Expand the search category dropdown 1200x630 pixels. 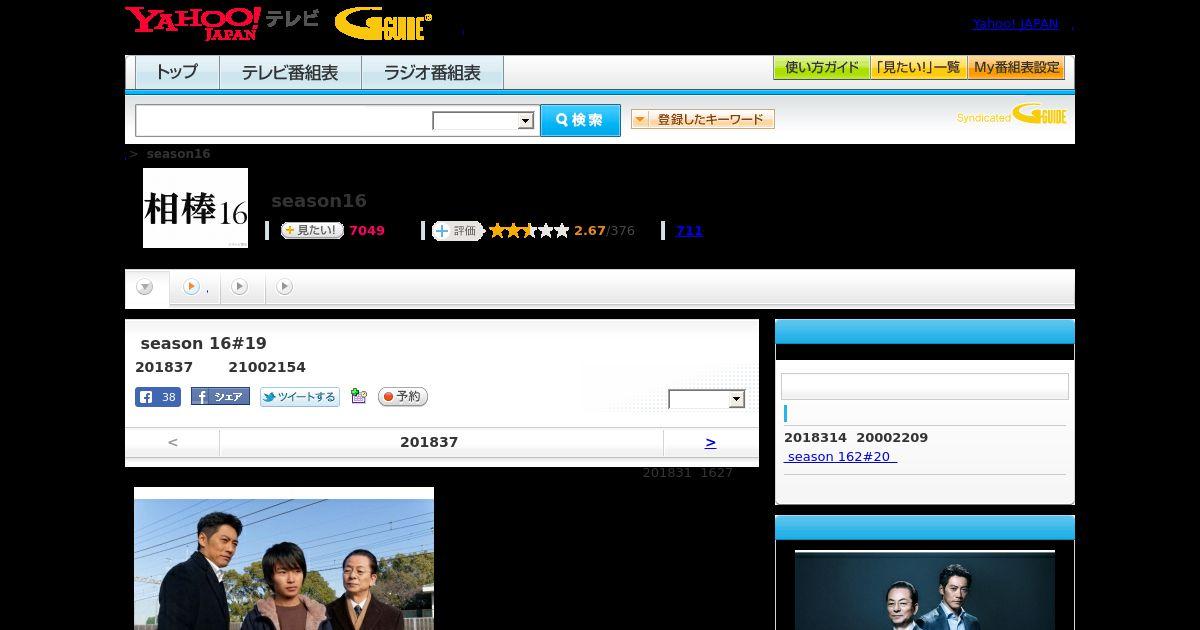click(x=484, y=121)
